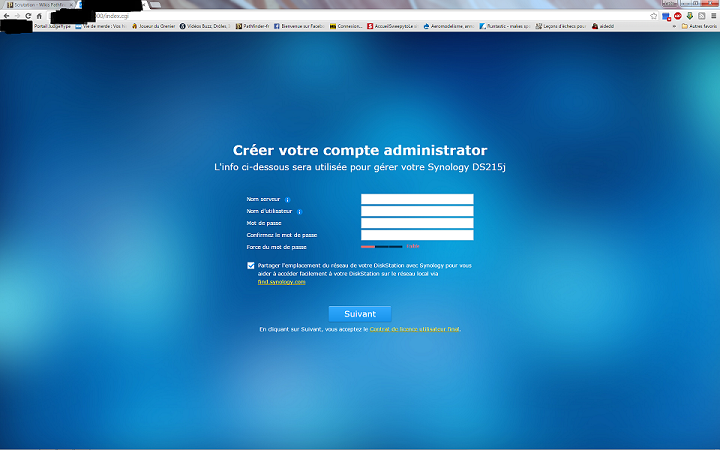Open the AccueilSweepytoLe bookmark
The width and height of the screenshot is (720, 450).
(393, 26)
